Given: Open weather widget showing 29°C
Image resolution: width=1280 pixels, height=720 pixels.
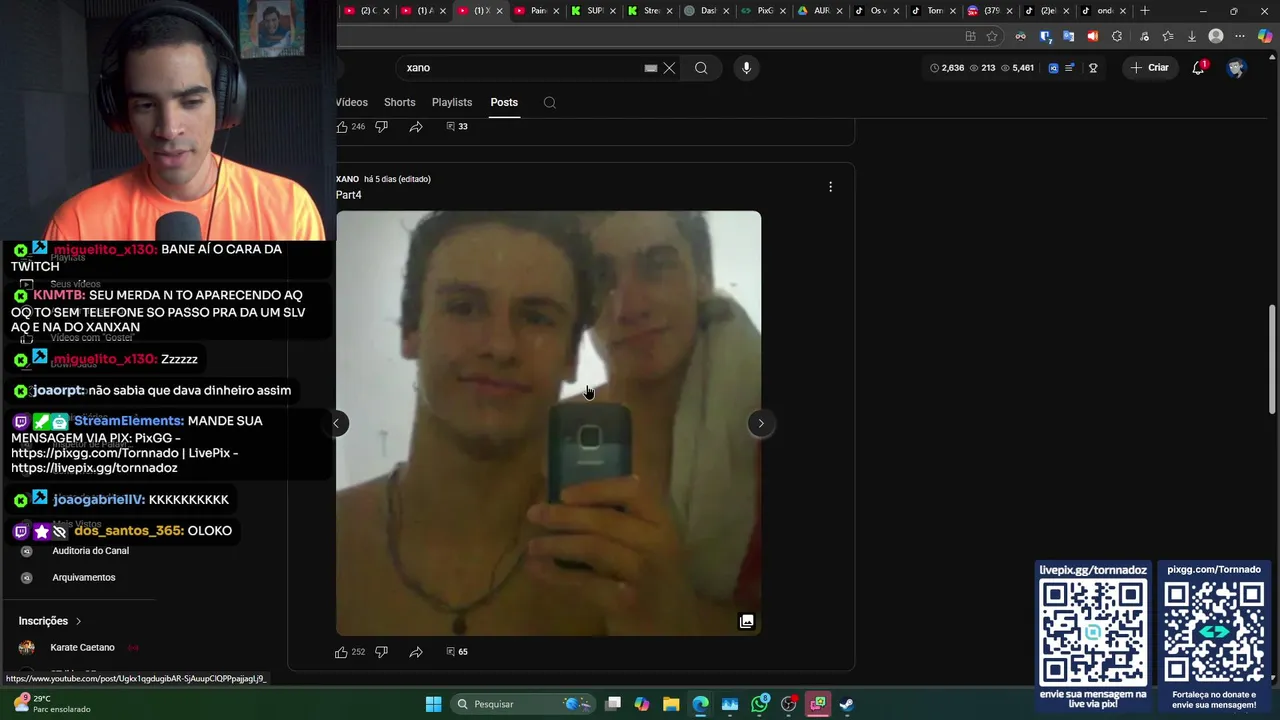Looking at the screenshot, I should pos(52,704).
